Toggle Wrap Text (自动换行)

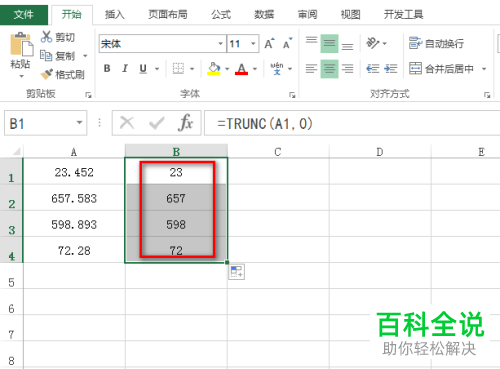[436, 43]
